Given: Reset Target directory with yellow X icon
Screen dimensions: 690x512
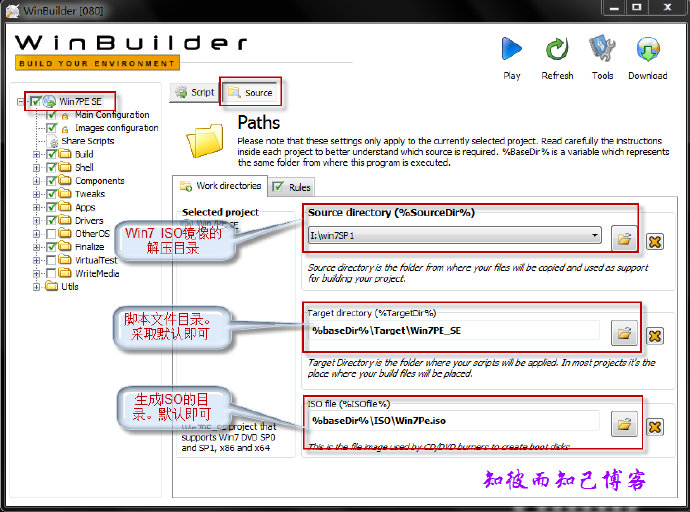Looking at the screenshot, I should click(655, 336).
